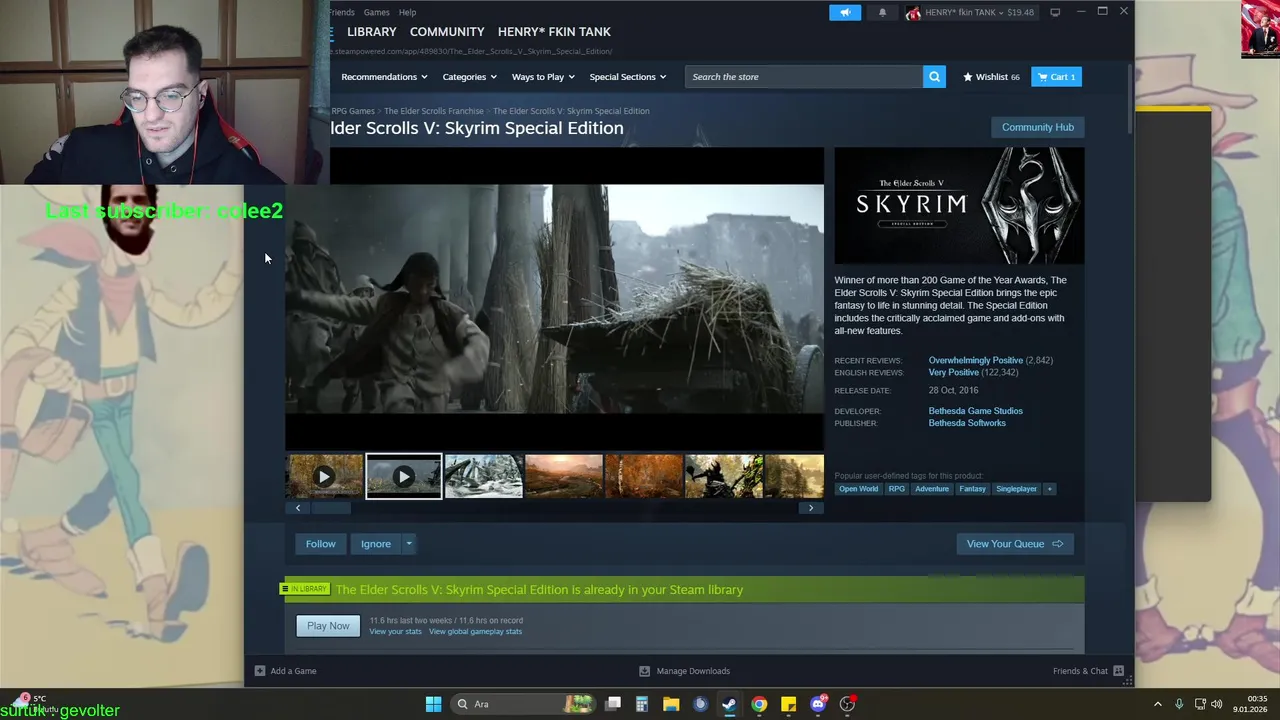This screenshot has width=1280, height=720.
Task: Select the sunset landscape screenshot thumbnail
Action: pyautogui.click(x=563, y=476)
